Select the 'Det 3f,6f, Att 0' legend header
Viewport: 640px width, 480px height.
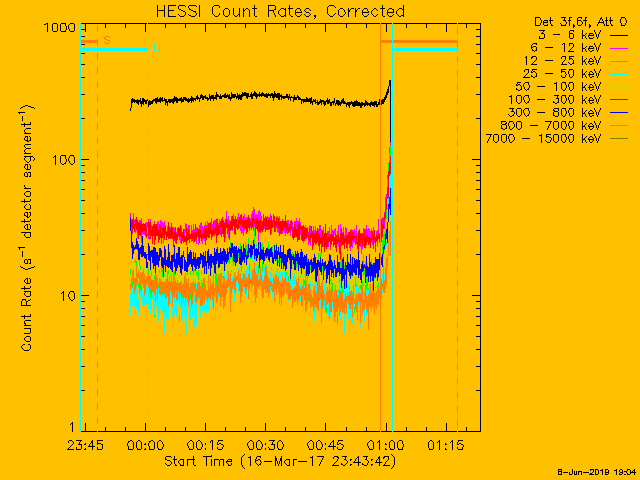point(580,22)
